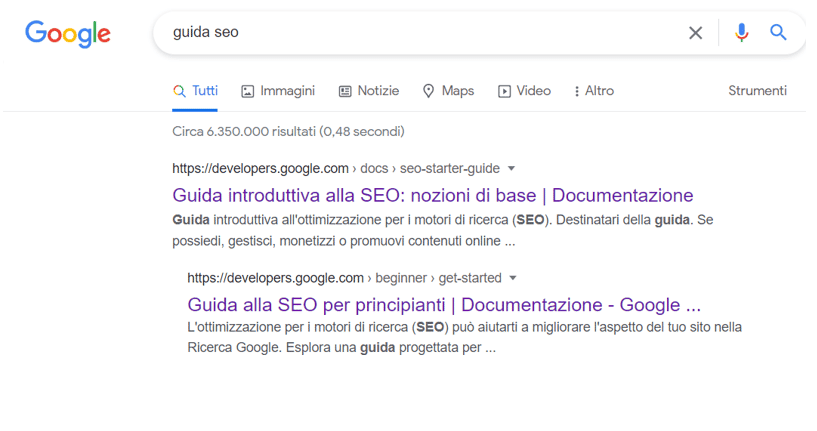This screenshot has height=431, width=817.
Task: Open 'Guida alla SEO per principianti' result
Action: pyautogui.click(x=444, y=305)
